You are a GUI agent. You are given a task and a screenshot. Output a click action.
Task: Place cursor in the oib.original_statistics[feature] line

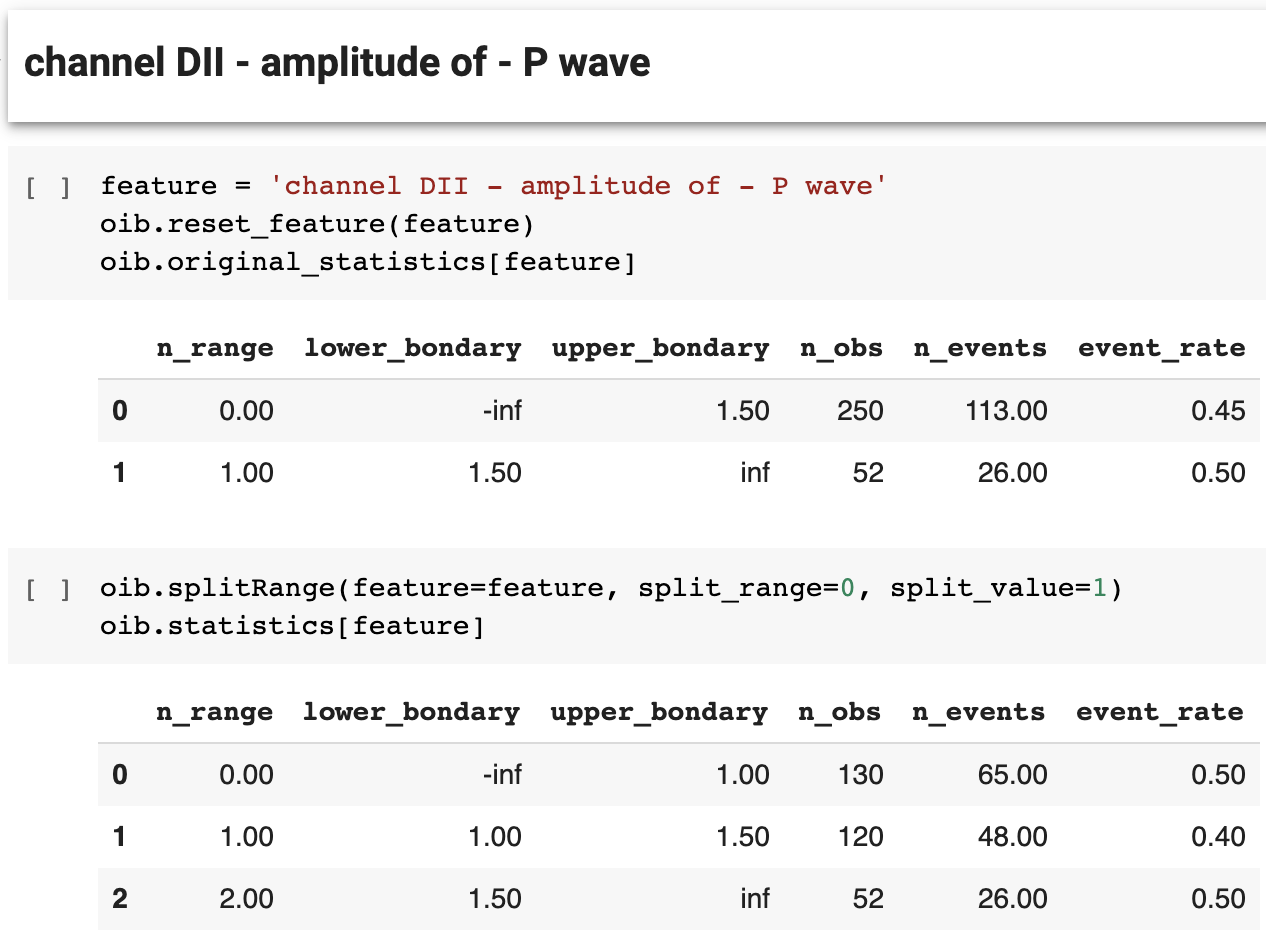tap(368, 262)
